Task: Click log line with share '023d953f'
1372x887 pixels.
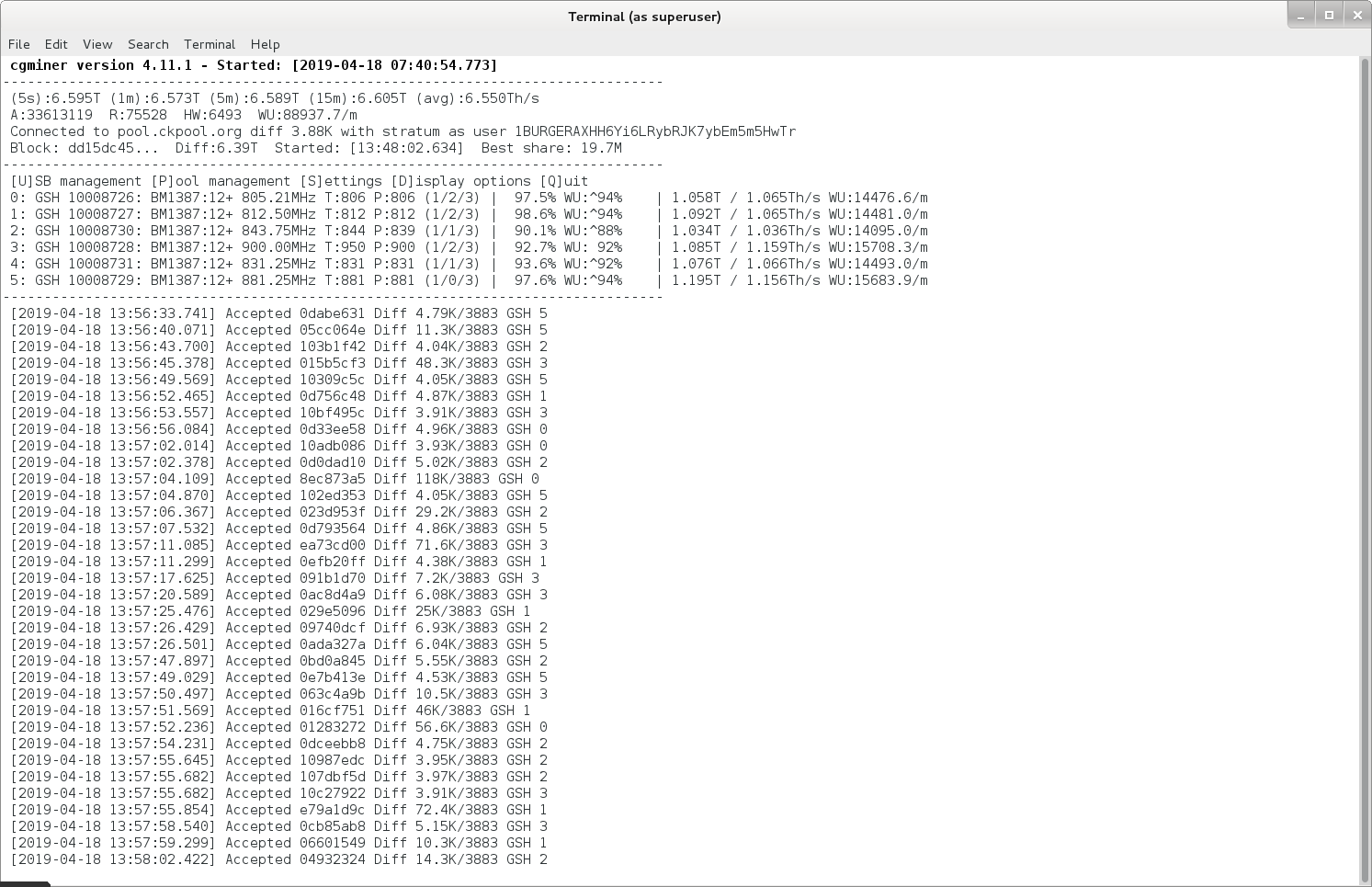Action: pyautogui.click(x=278, y=512)
